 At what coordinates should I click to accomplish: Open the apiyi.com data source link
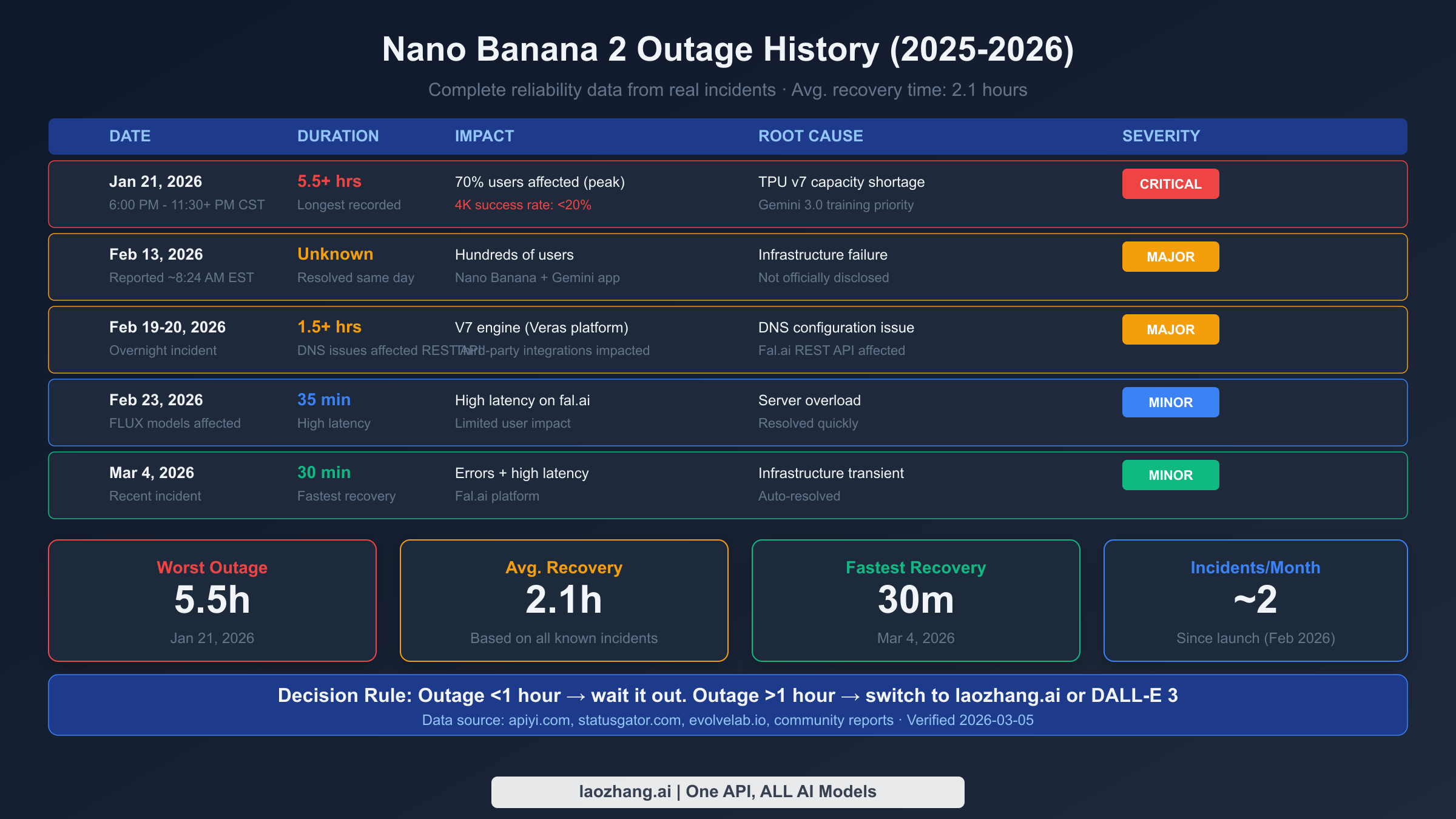[x=539, y=720]
